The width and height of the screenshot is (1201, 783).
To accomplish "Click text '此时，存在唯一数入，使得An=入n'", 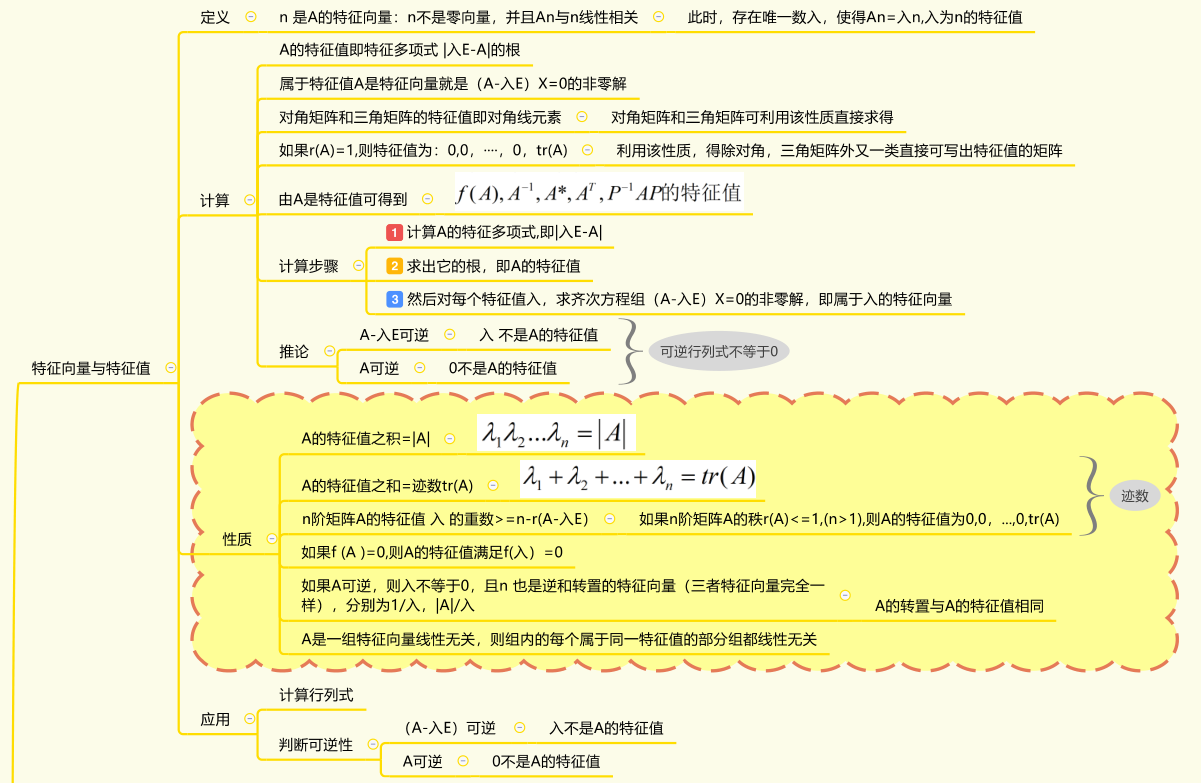I will point(855,17).
